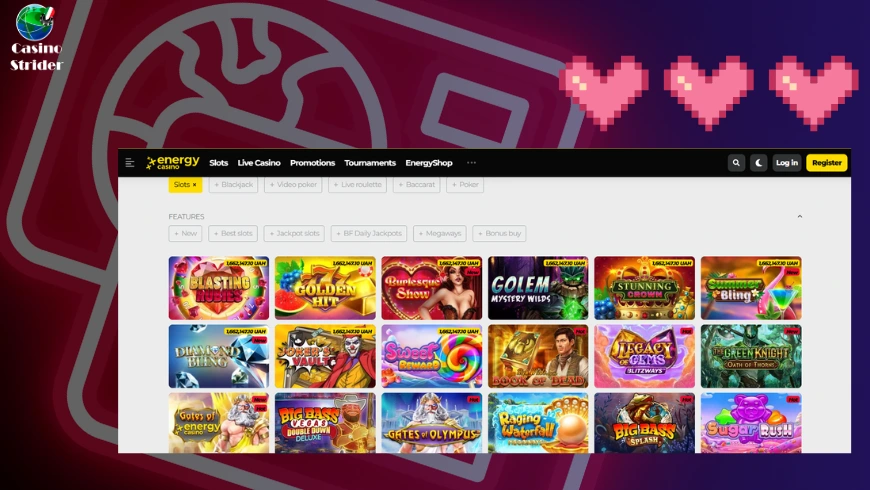Open the Raging Waterfall game

[x=538, y=423]
